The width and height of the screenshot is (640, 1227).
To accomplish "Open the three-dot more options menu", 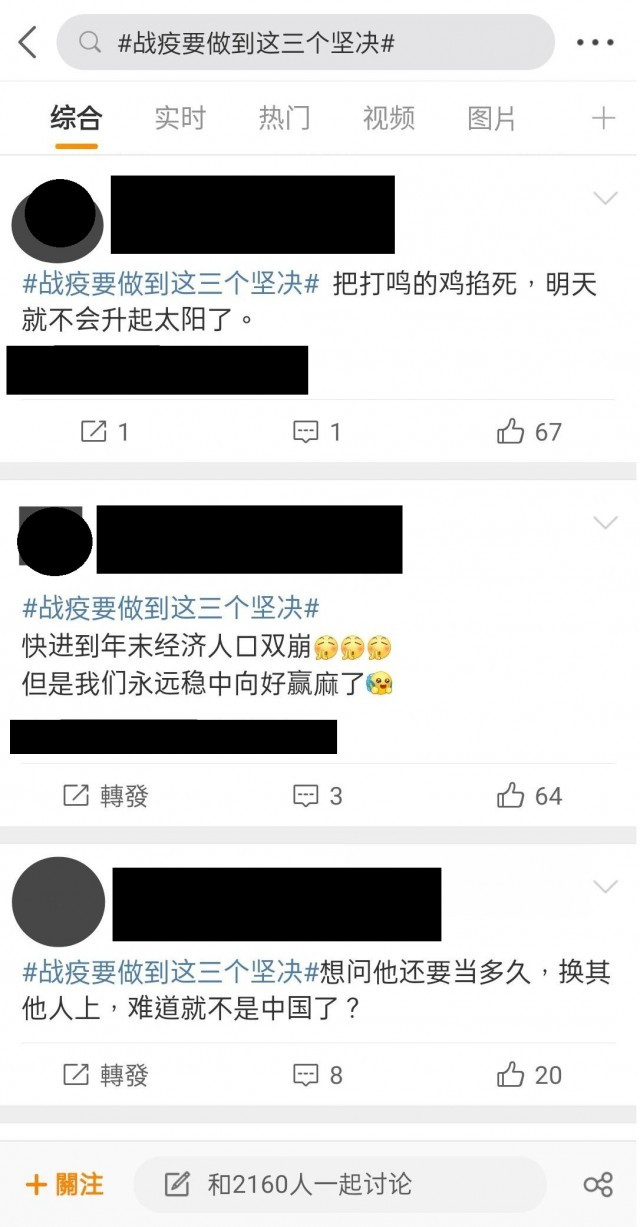I will coord(596,43).
